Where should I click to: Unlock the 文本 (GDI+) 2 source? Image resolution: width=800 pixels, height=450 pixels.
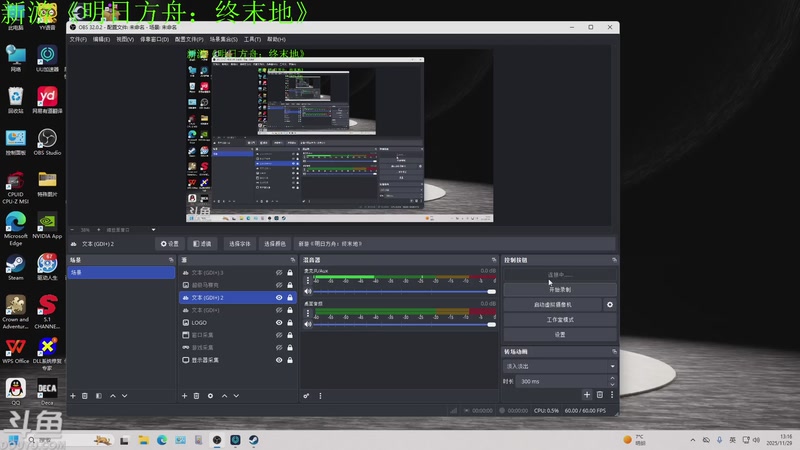click(290, 297)
